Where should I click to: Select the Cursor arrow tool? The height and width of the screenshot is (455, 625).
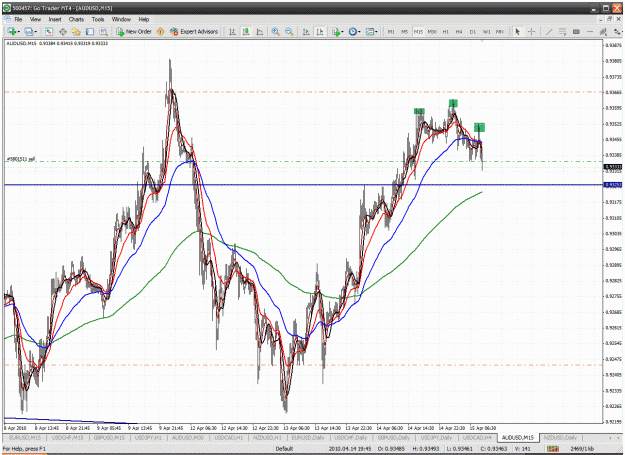point(517,31)
